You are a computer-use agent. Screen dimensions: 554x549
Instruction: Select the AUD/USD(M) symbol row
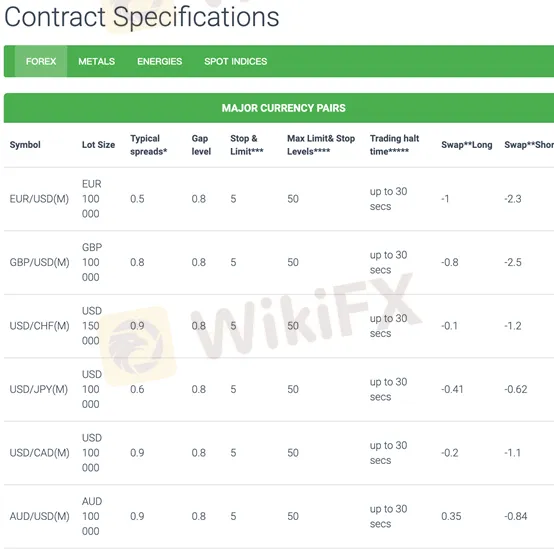(x=279, y=516)
